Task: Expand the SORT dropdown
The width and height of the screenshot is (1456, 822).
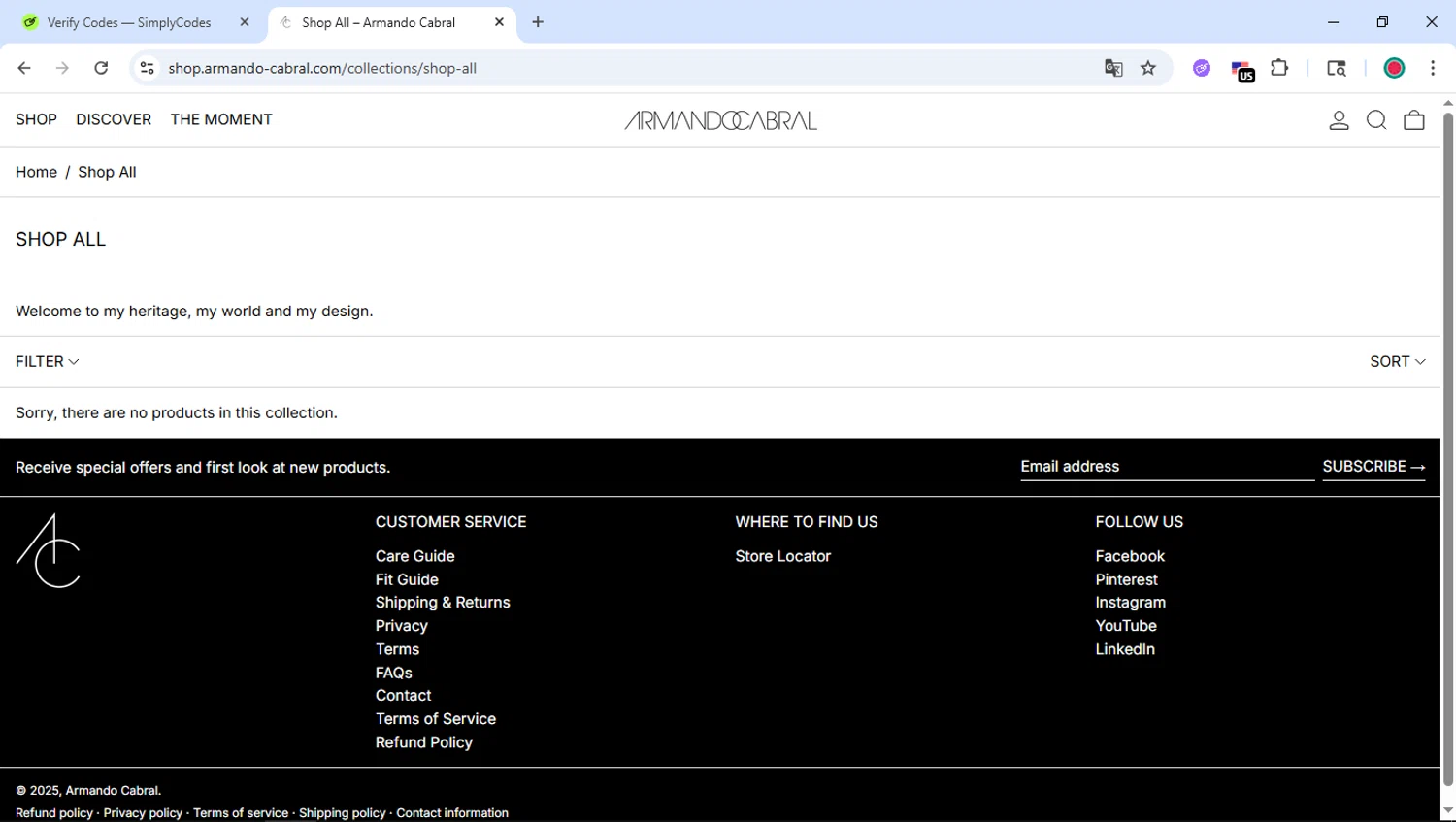Action: pos(1398,361)
